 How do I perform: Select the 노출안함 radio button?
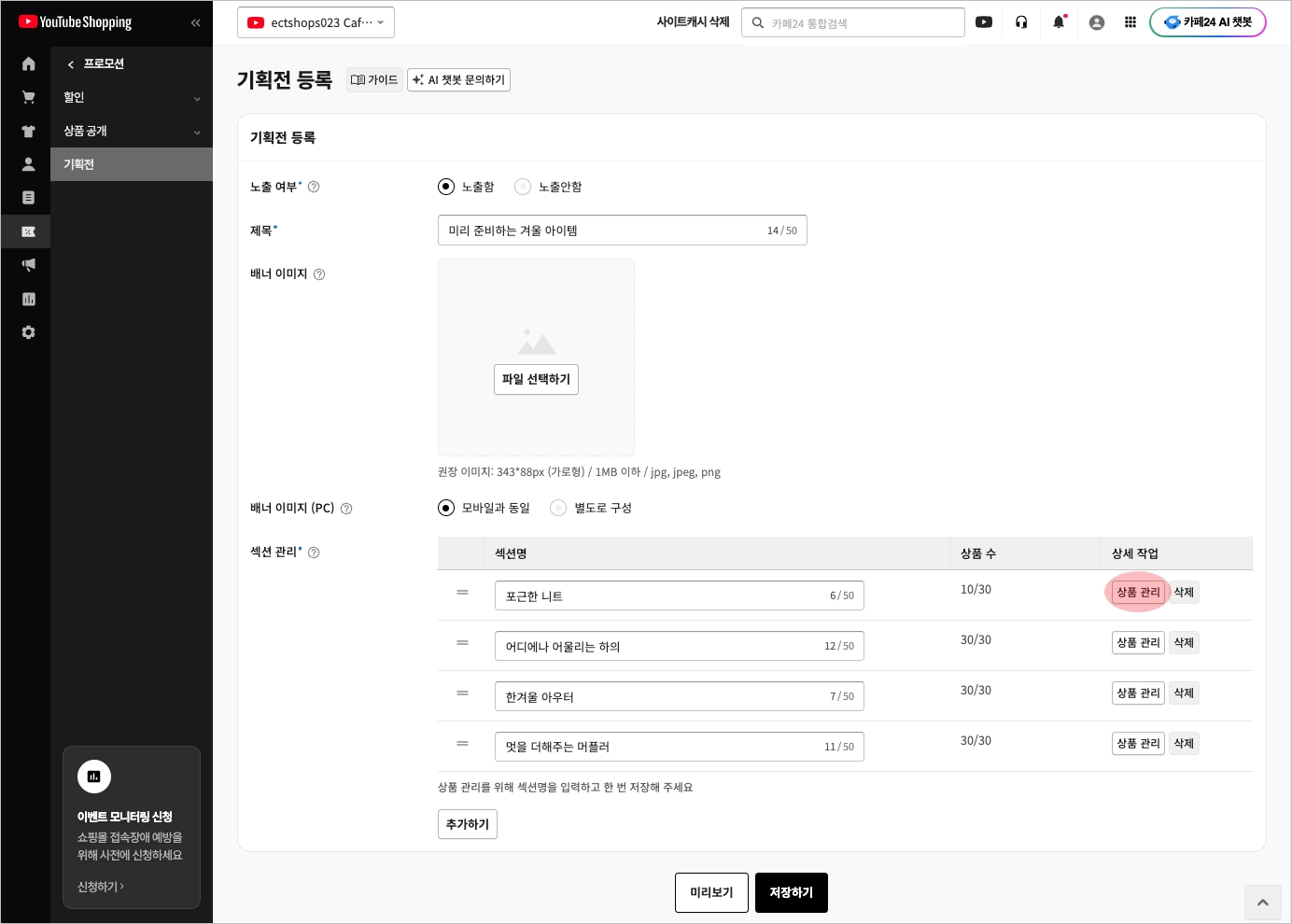(523, 187)
